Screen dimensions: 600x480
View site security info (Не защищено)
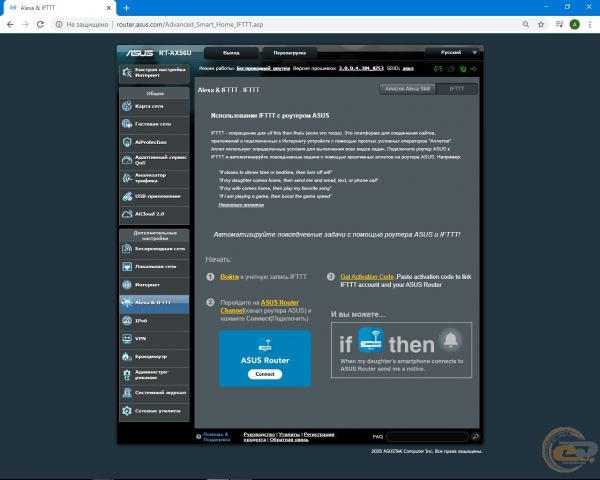82,24
